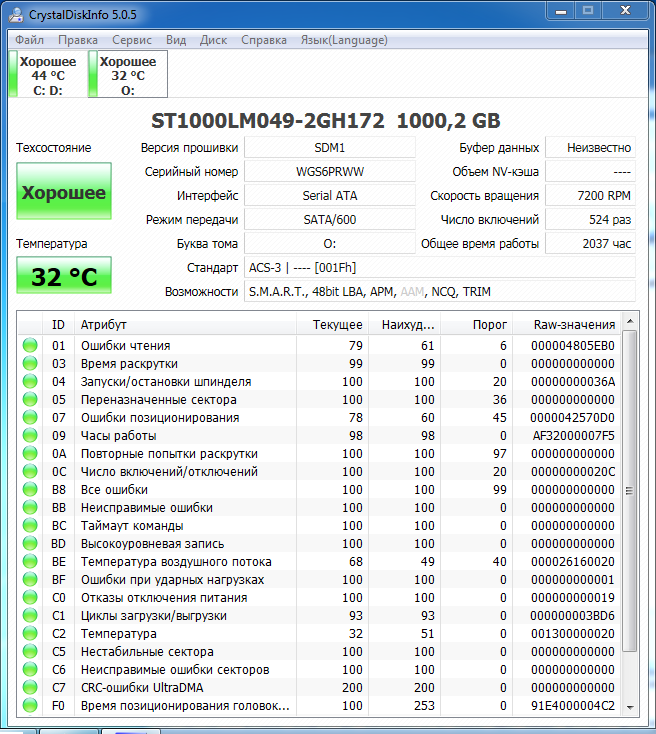Image resolution: width=656 pixels, height=734 pixels.
Task: Click status circle for Запуски/остановки шпинделя
Action: [30, 382]
